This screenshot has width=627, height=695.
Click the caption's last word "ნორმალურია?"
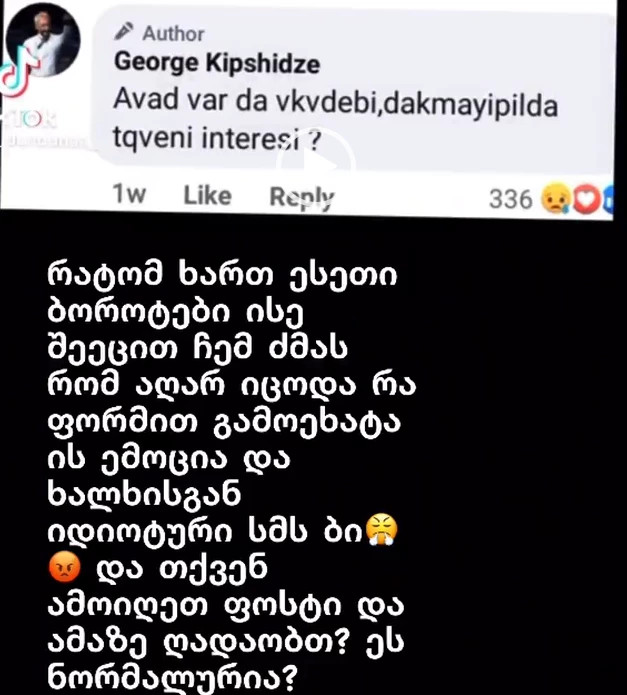[171, 678]
